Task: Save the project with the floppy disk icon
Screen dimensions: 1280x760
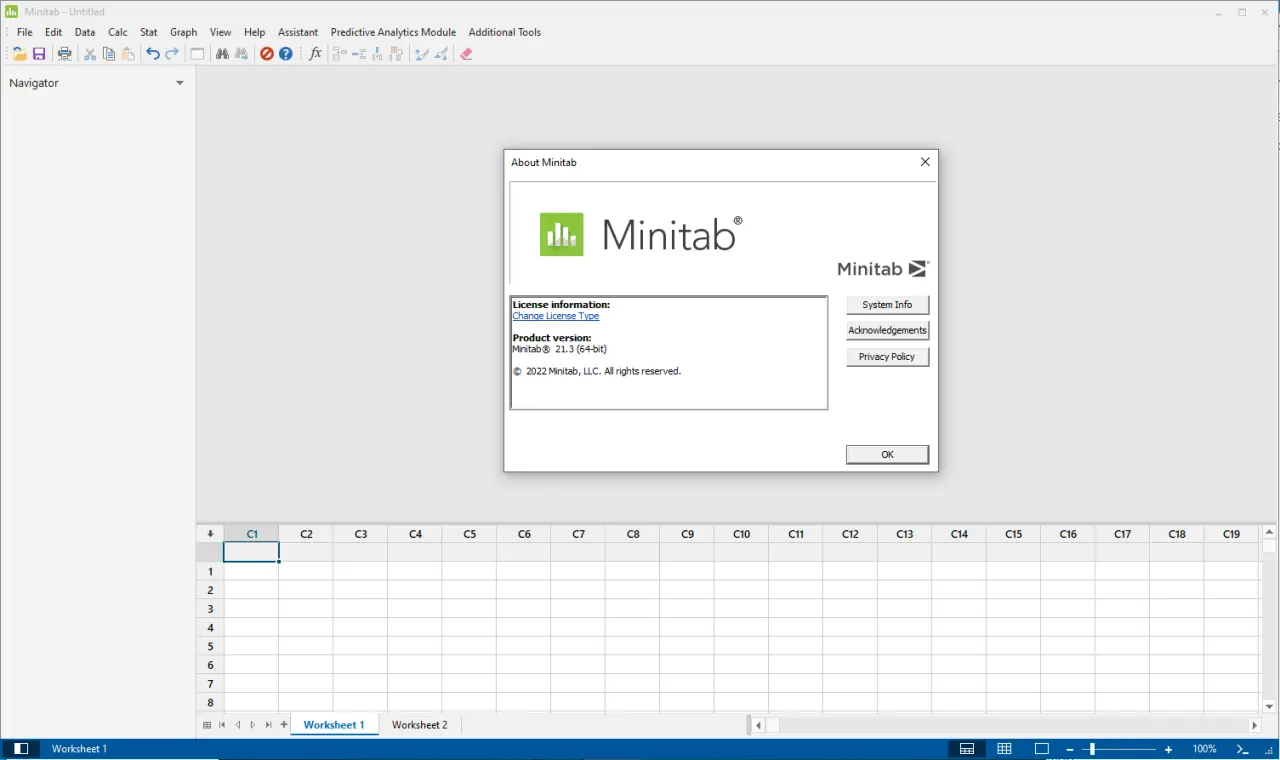Action: click(x=39, y=54)
